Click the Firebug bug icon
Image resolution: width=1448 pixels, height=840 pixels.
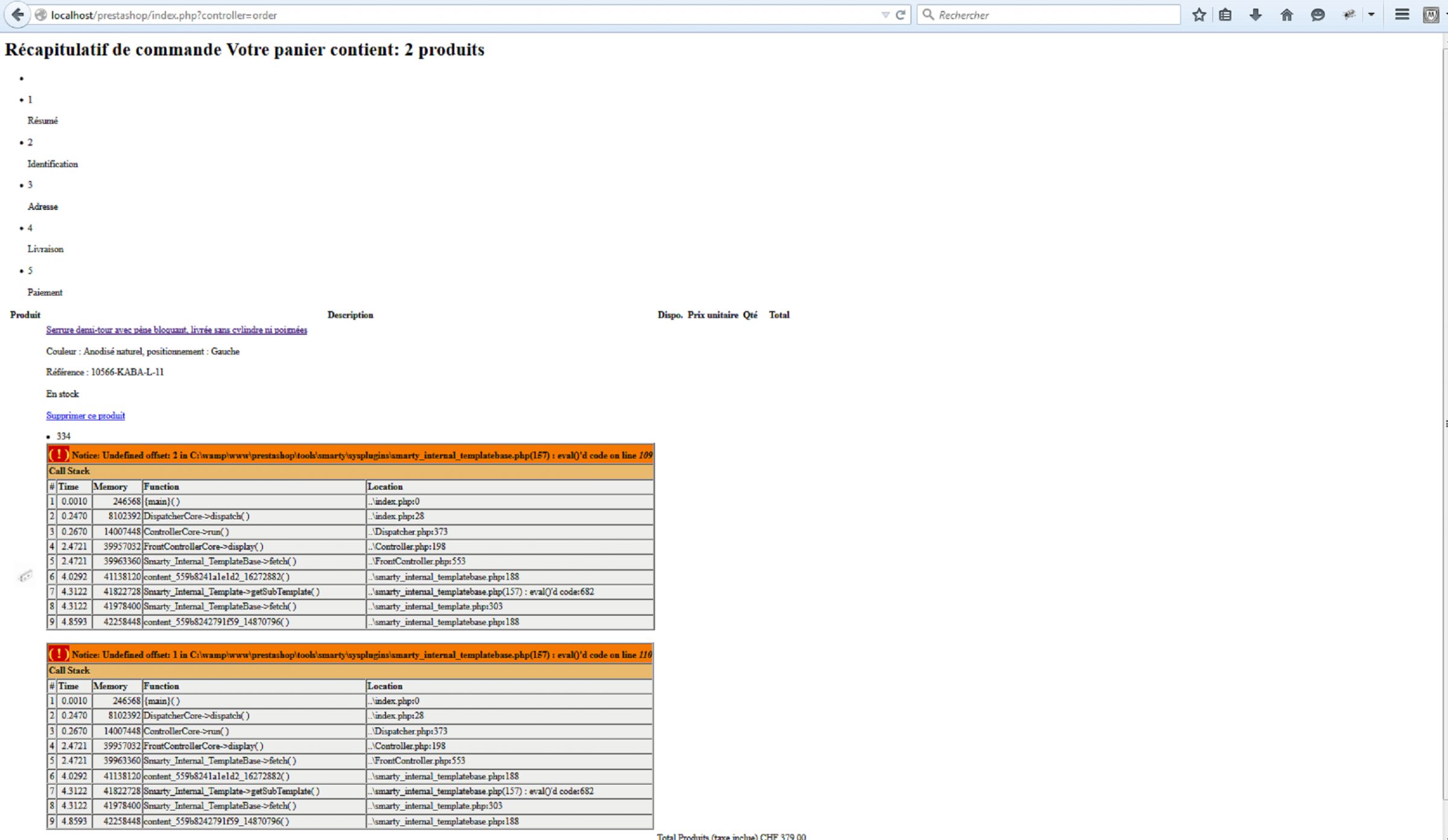[1349, 15]
